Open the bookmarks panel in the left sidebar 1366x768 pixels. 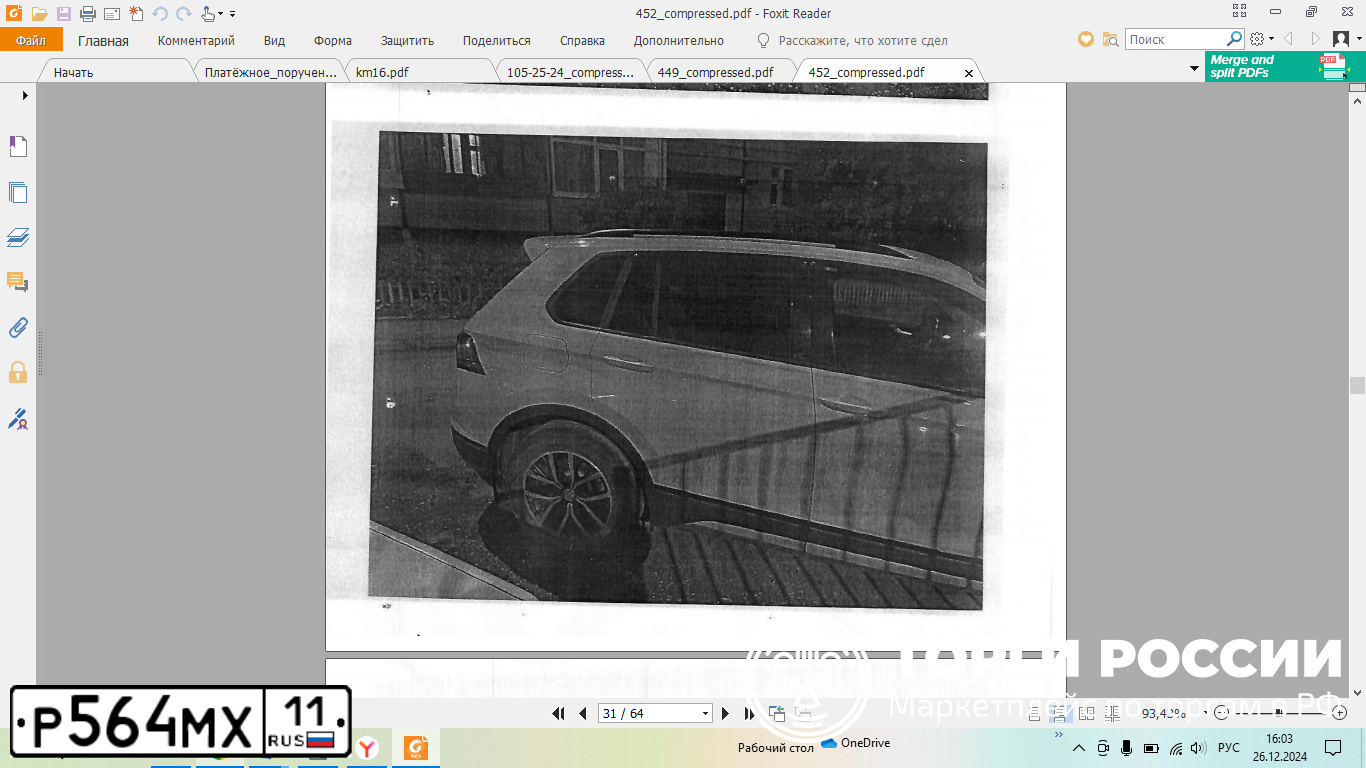(18, 147)
